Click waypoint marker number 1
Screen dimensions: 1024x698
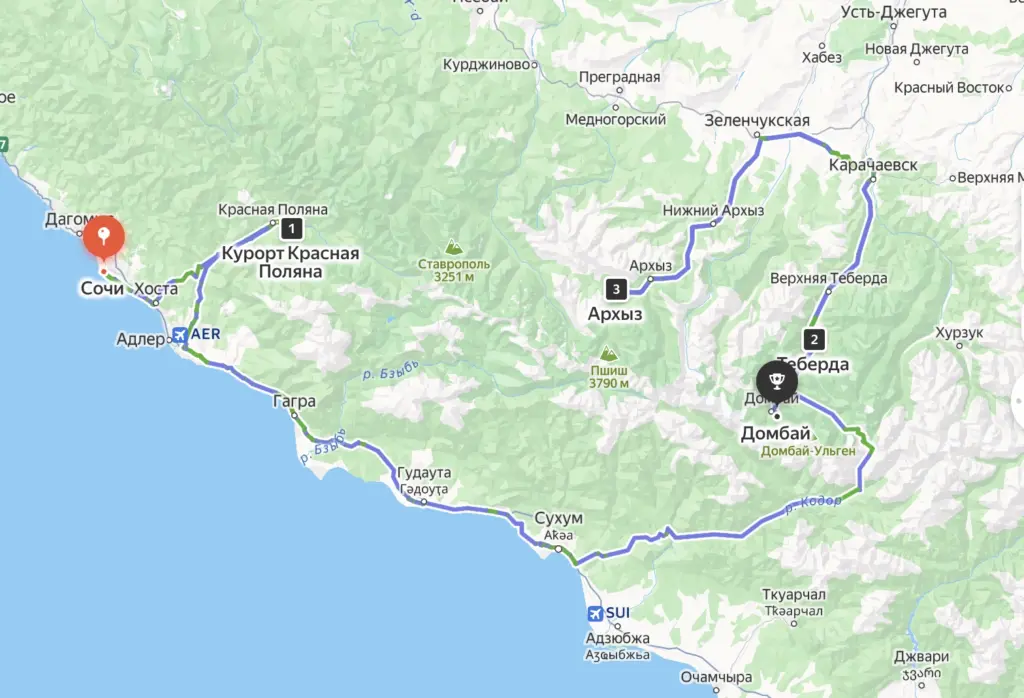[x=291, y=229]
